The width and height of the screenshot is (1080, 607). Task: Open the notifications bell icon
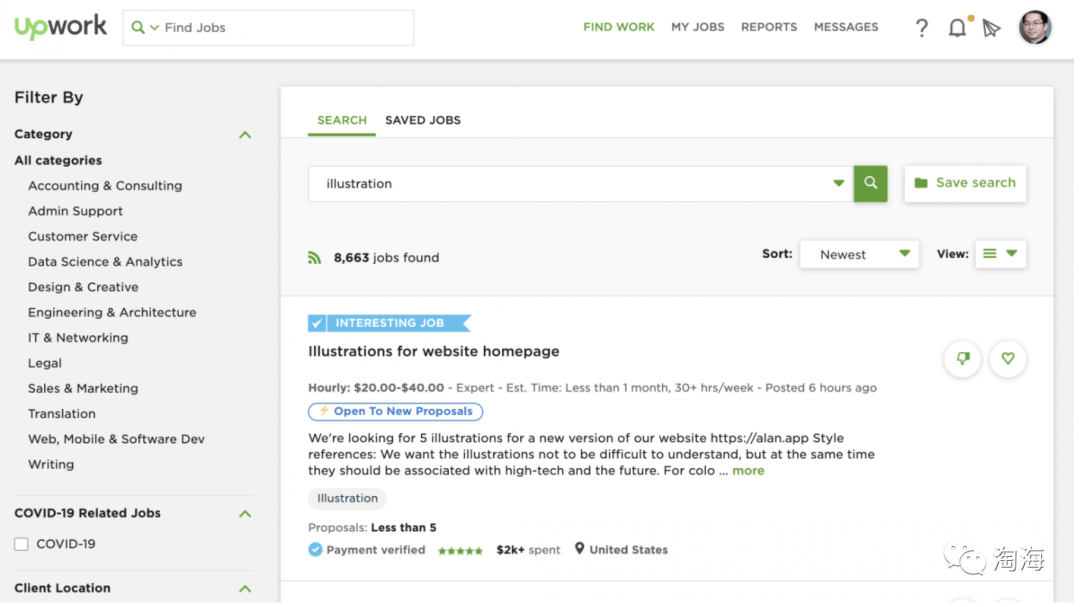[x=957, y=28]
